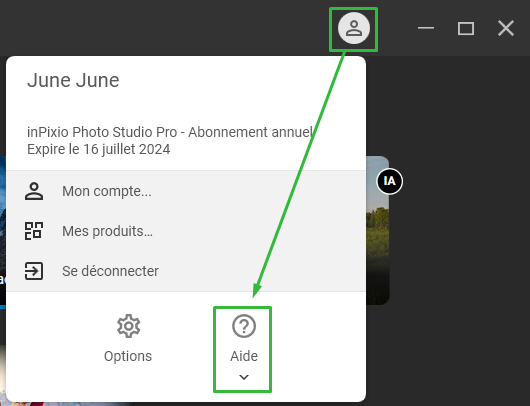Select the blue mountain thumbnail at left edge
The width and height of the screenshot is (530, 406).
3,232
